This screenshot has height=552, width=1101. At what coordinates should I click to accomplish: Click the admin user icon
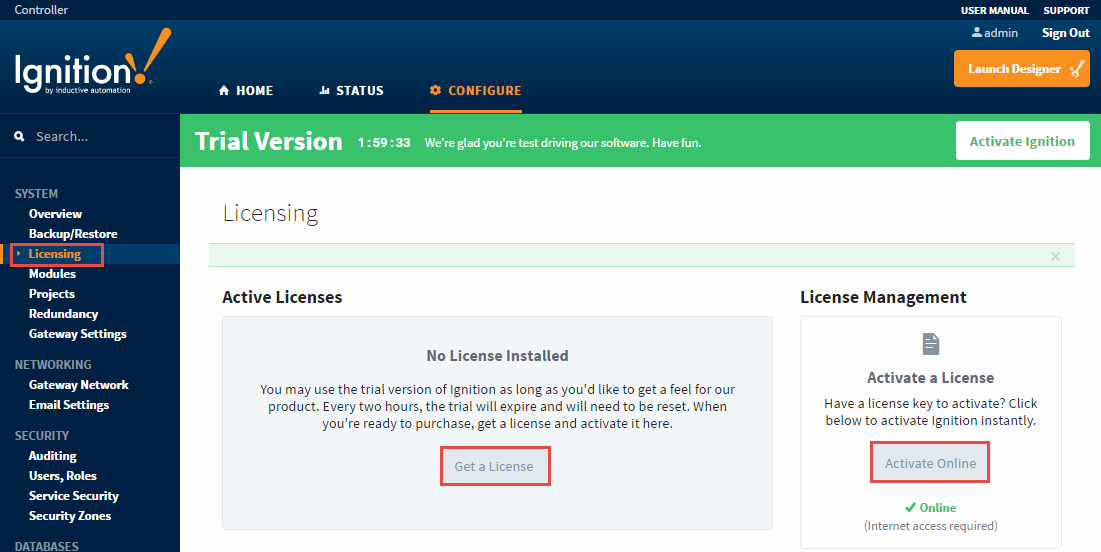coord(977,33)
